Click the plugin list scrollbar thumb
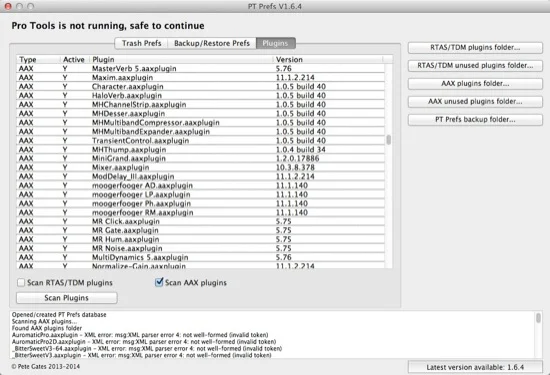The height and width of the screenshot is (375, 550). click(x=389, y=140)
